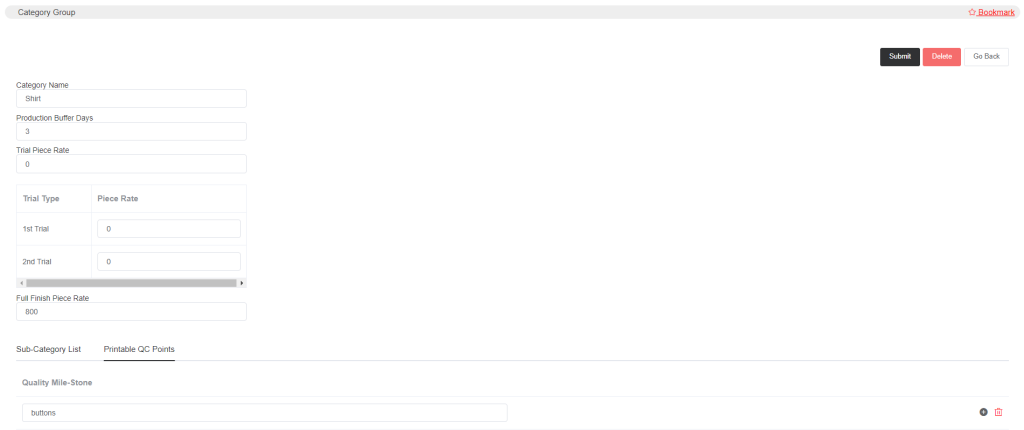Select the Printable QC Points tab
Viewport: 1024px width, 430px height.
(139, 349)
